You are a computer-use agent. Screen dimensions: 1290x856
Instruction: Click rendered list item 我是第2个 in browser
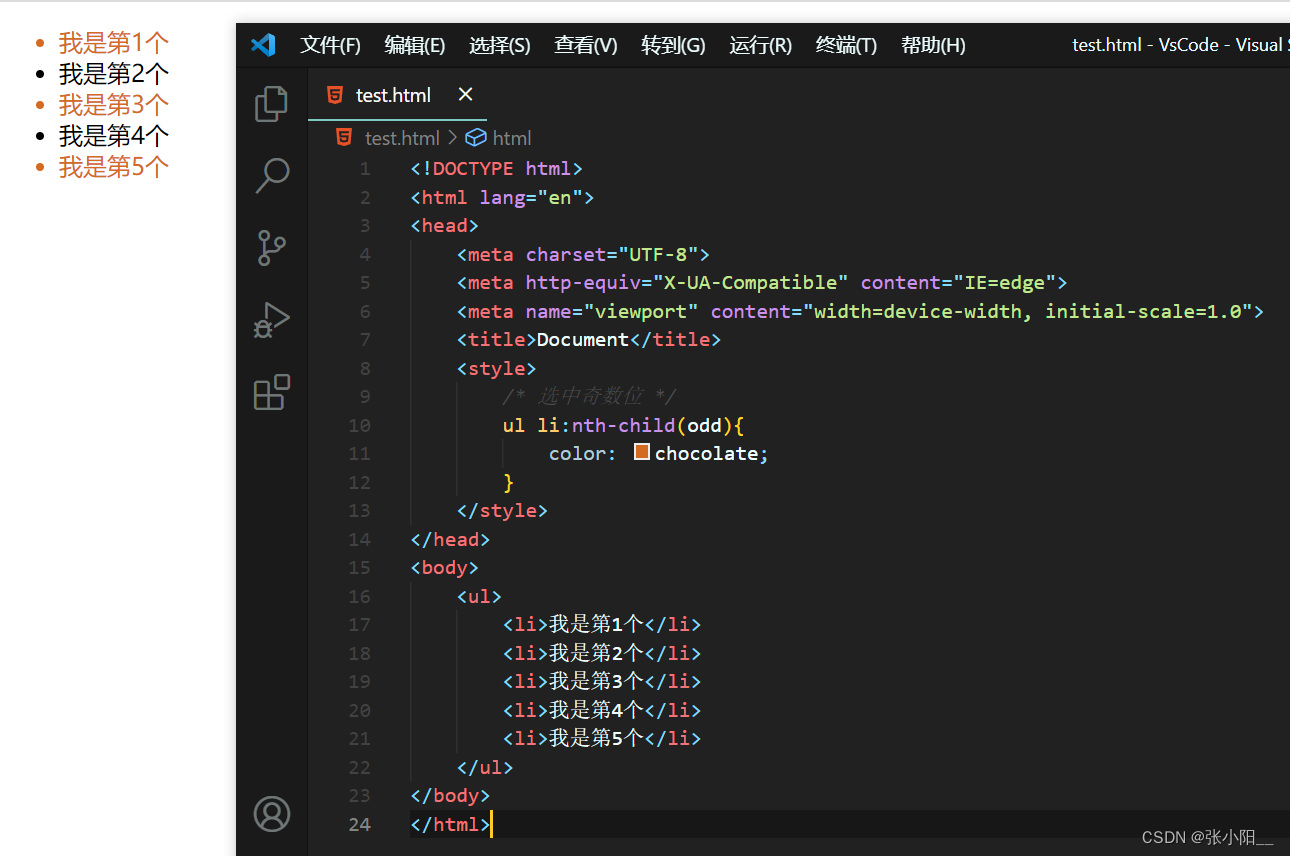coord(113,74)
